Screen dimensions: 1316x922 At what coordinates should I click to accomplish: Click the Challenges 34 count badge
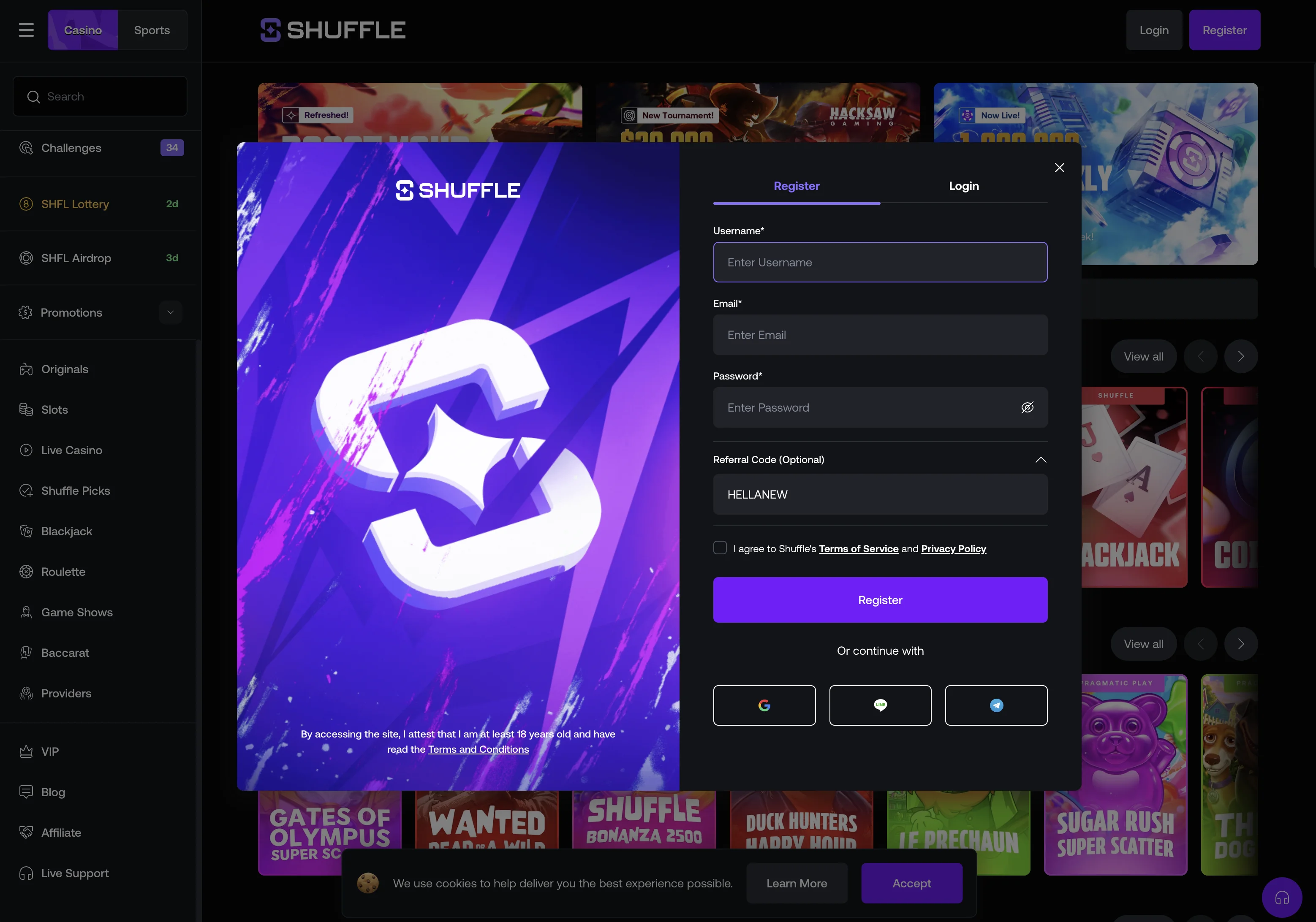pyautogui.click(x=172, y=148)
